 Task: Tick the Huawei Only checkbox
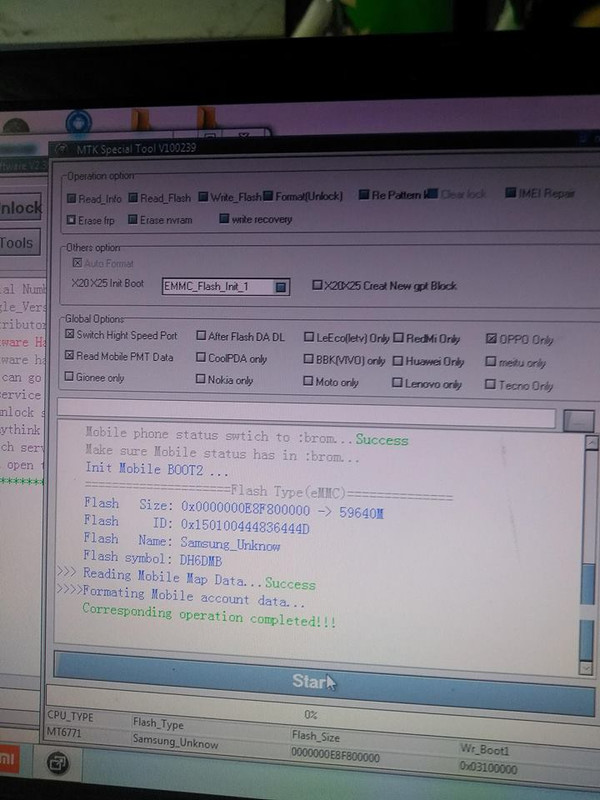click(x=398, y=361)
